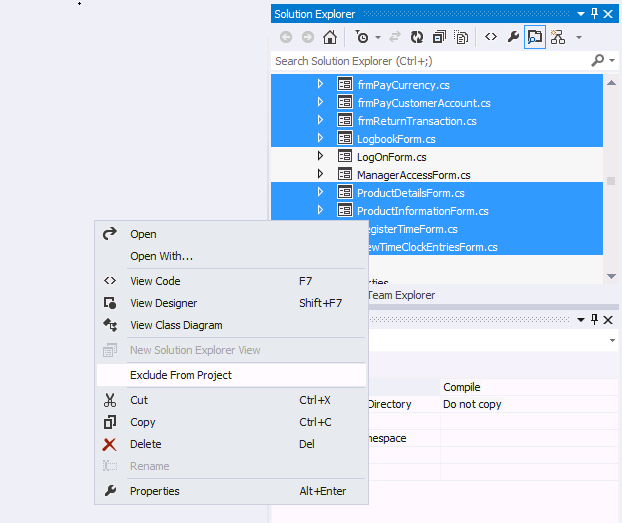622x523 pixels.
Task: Open Properties from context menu
Action: [x=231, y=491]
